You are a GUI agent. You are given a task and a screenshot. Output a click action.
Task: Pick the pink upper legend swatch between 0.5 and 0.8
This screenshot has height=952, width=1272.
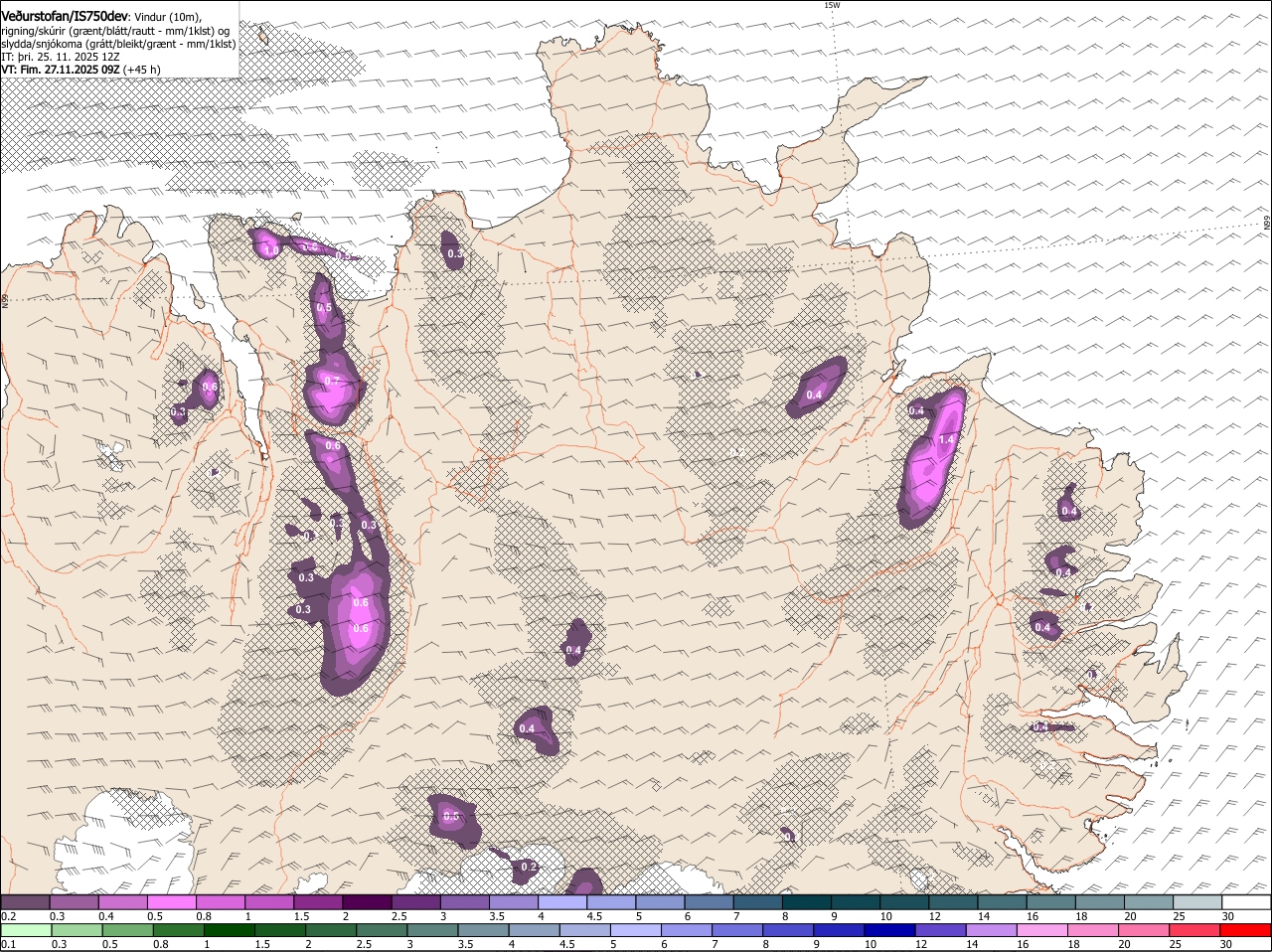coord(172,902)
